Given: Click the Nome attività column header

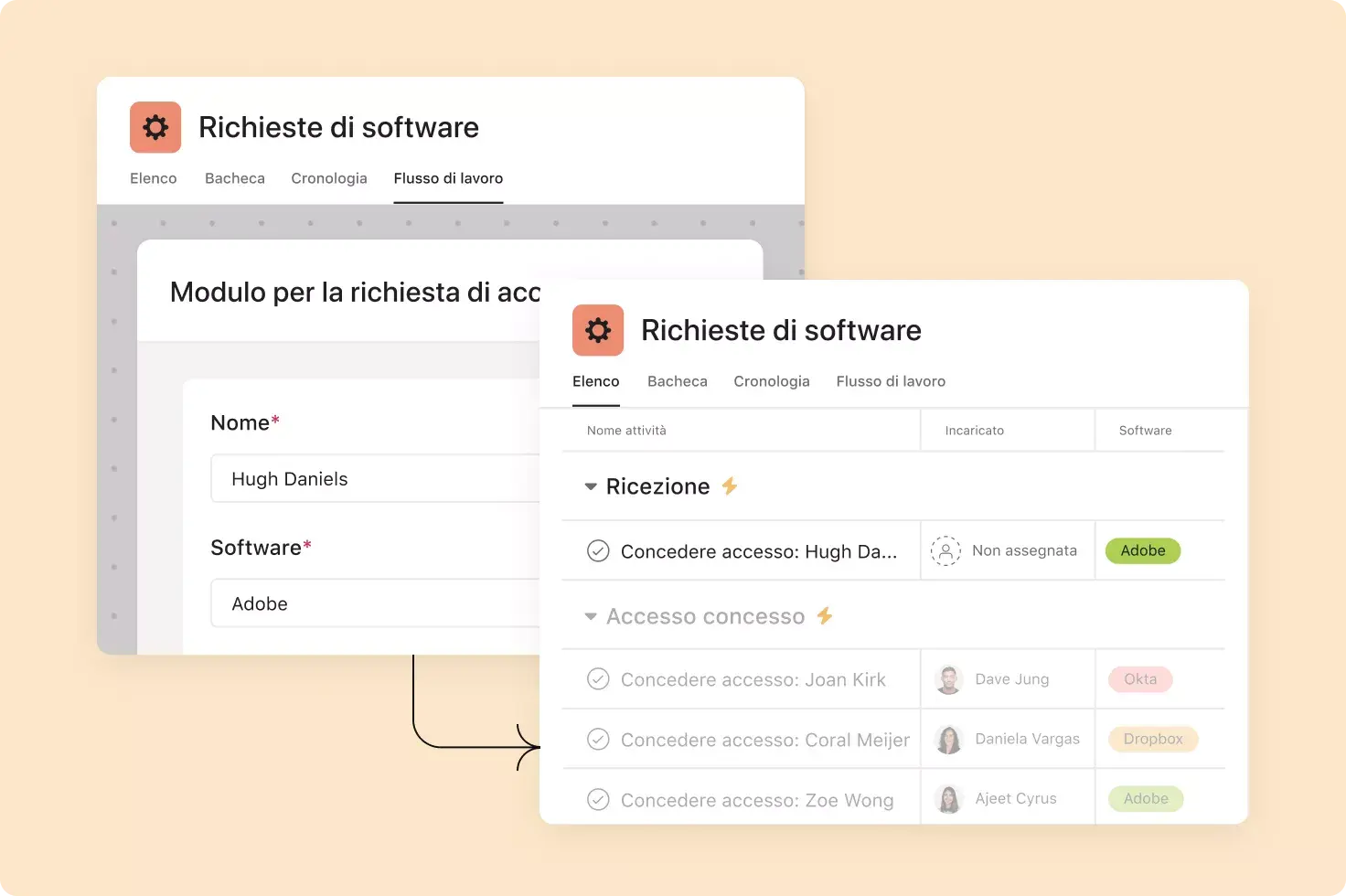Looking at the screenshot, I should [627, 430].
